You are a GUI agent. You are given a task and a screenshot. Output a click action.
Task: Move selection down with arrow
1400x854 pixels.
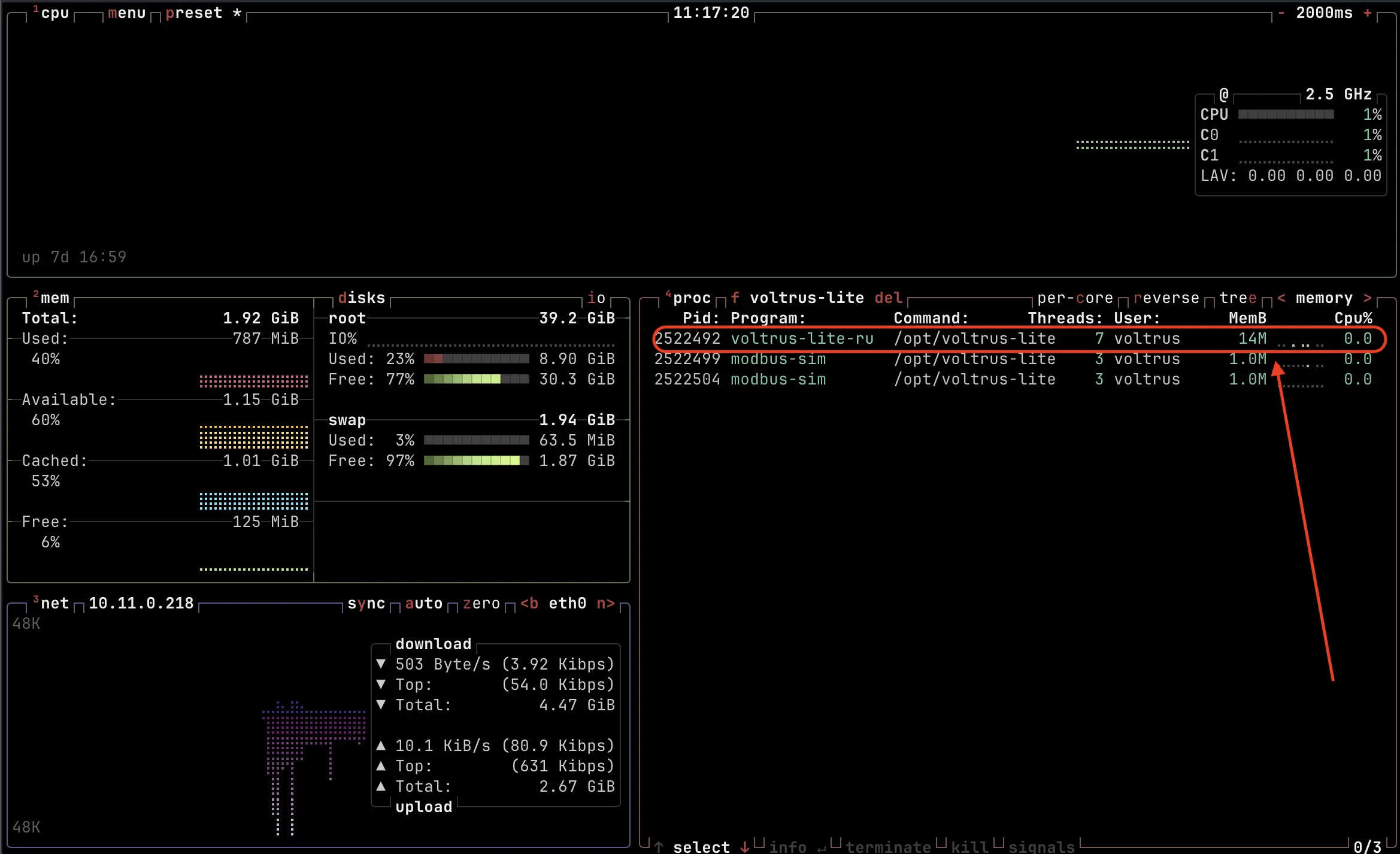click(745, 847)
